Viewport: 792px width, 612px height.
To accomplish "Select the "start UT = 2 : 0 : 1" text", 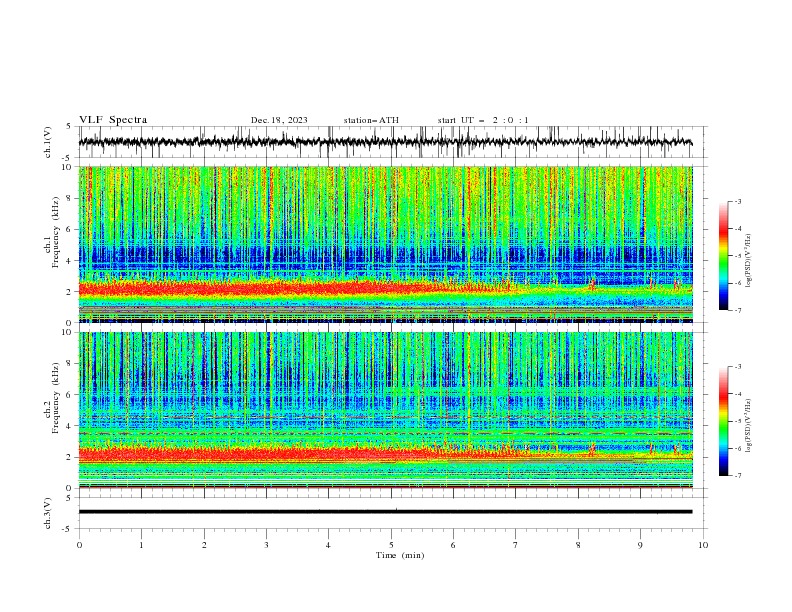I will click(483, 120).
